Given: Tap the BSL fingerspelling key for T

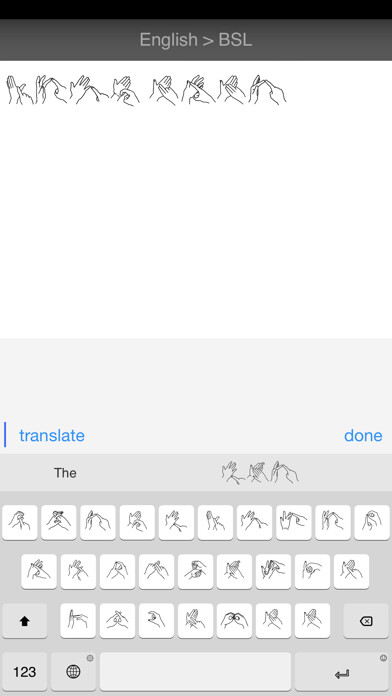Looking at the screenshot, I should (x=176, y=522).
